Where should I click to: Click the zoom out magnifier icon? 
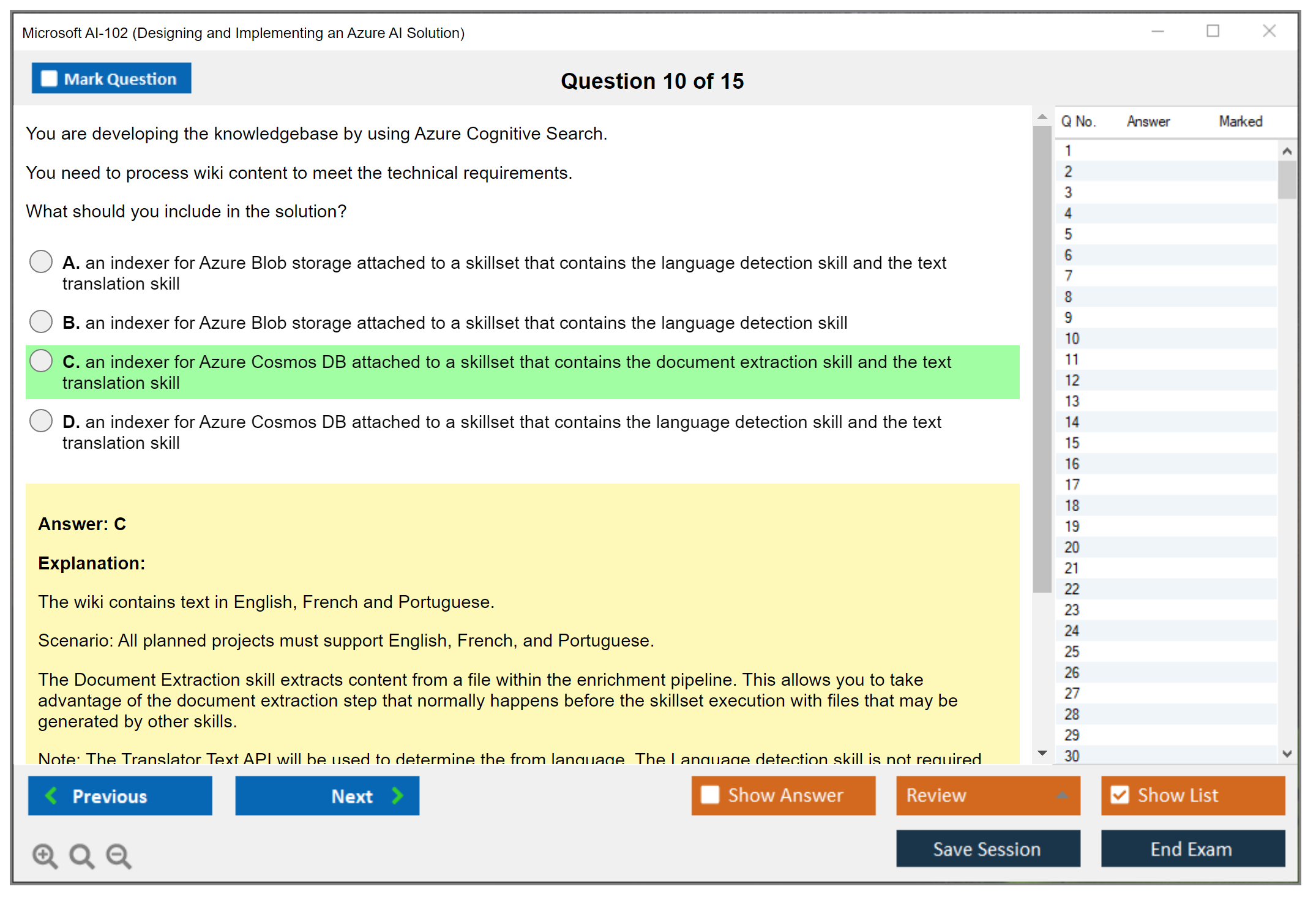click(x=118, y=855)
